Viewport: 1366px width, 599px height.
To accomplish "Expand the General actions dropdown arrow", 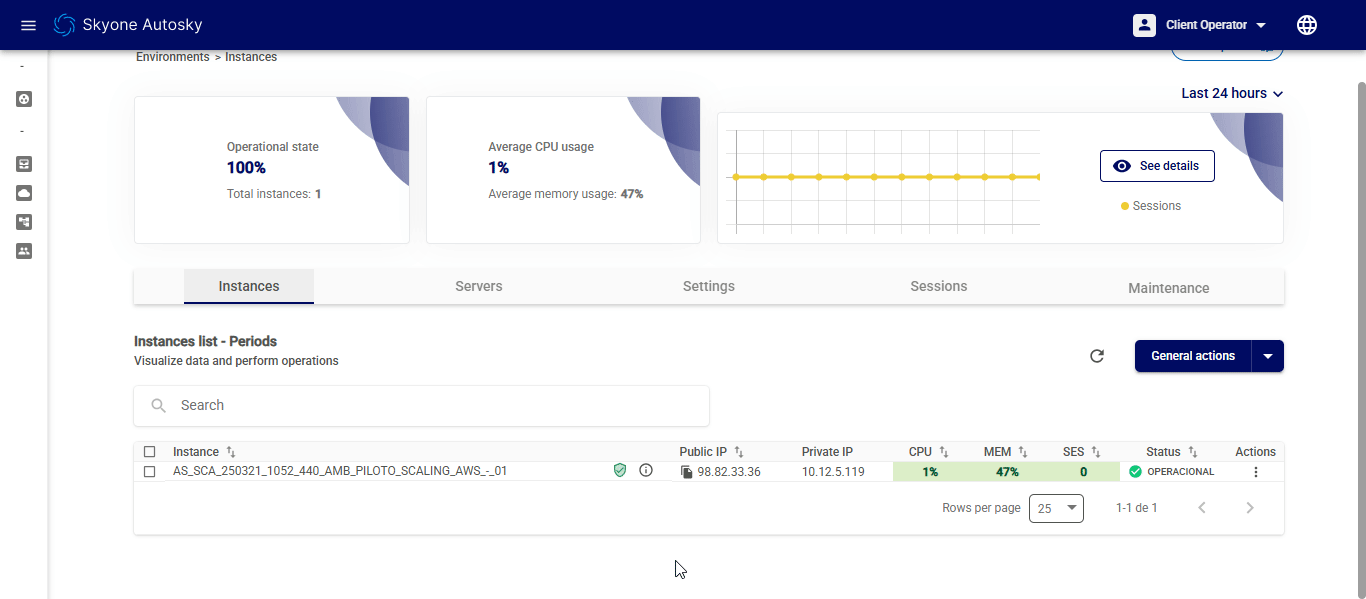I will pyautogui.click(x=1268, y=356).
